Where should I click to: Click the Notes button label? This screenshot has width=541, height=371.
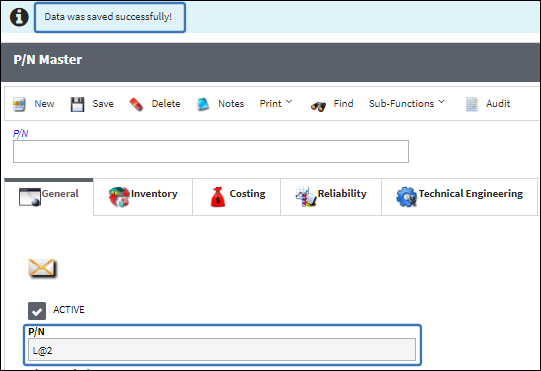coord(231,104)
